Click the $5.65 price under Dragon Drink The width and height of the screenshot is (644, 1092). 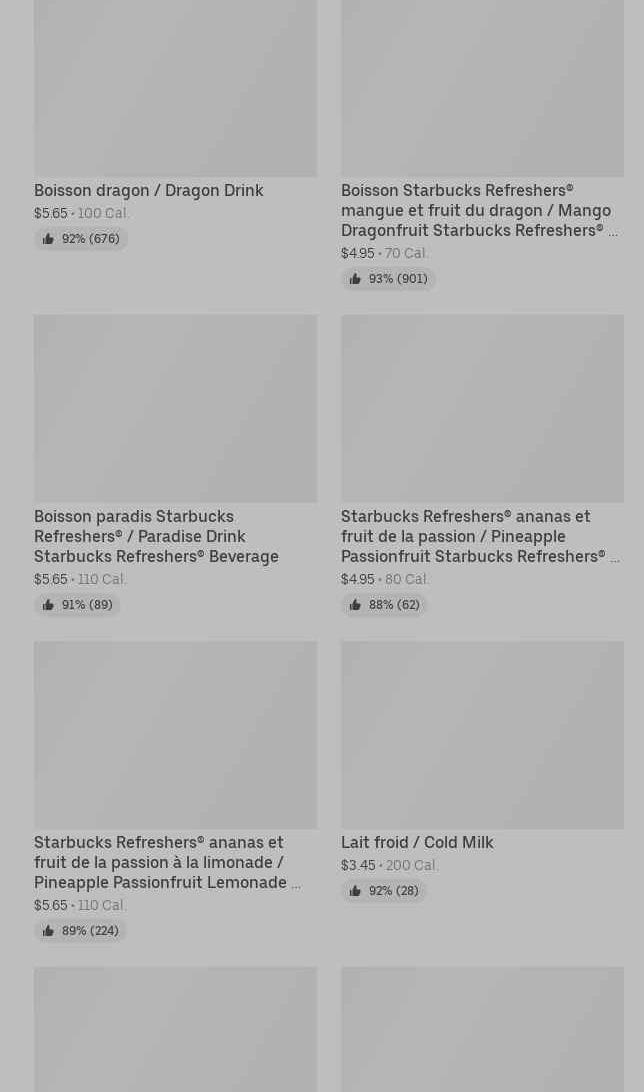51,213
